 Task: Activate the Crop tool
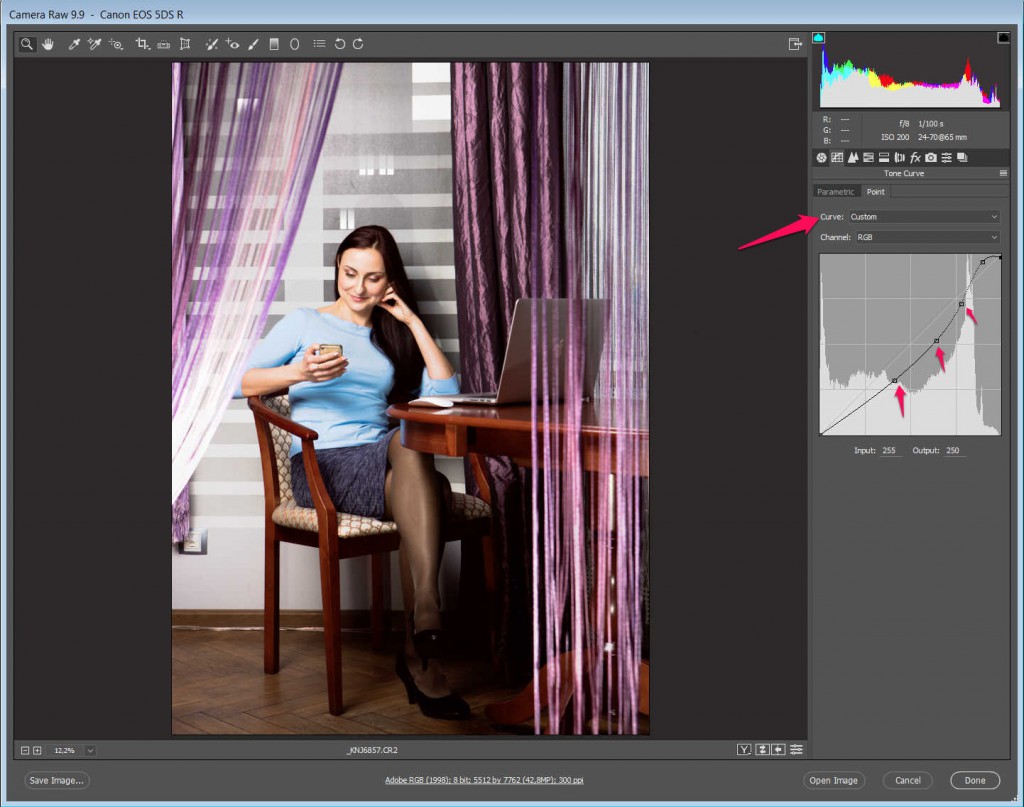142,44
